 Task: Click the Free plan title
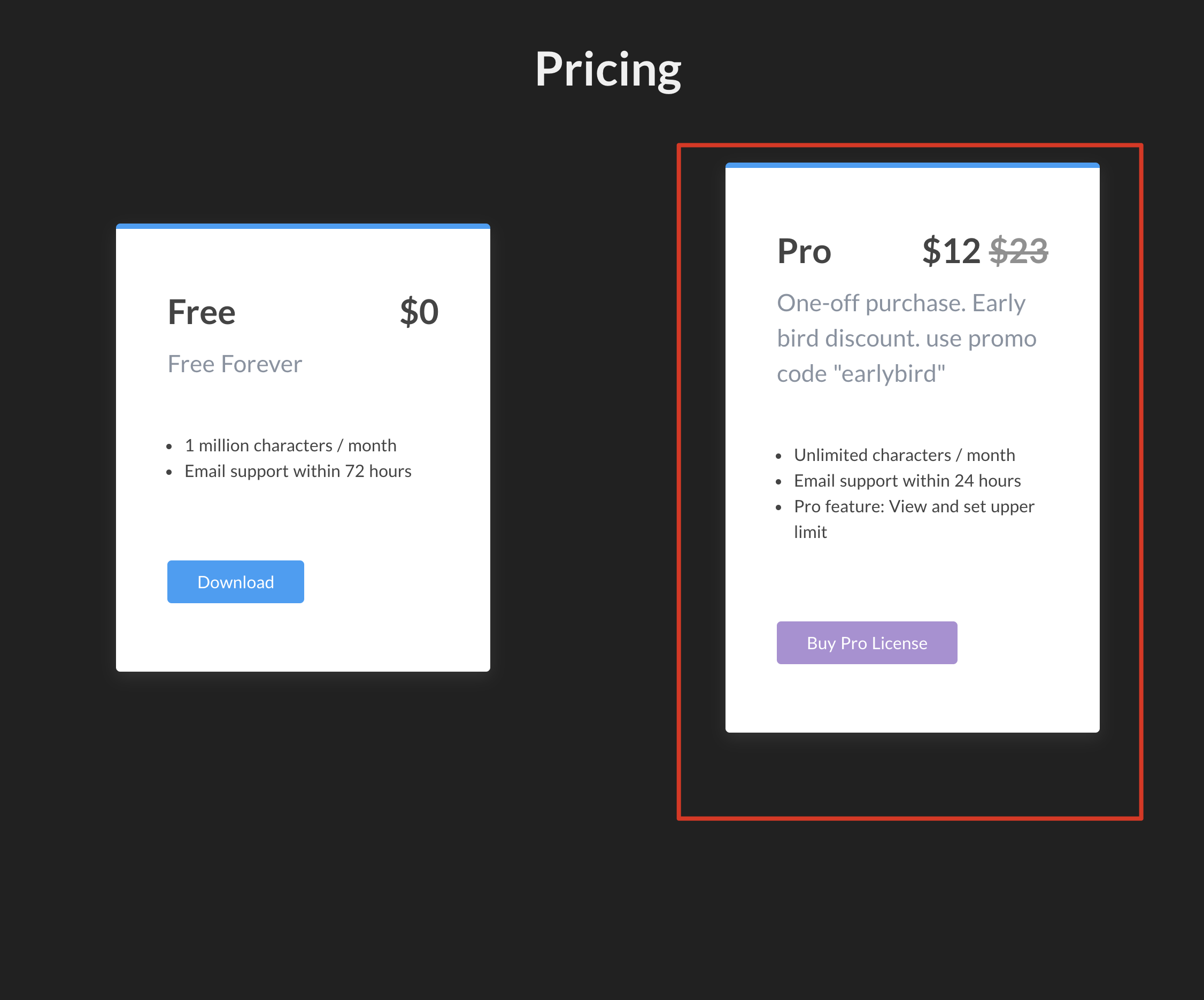(201, 312)
